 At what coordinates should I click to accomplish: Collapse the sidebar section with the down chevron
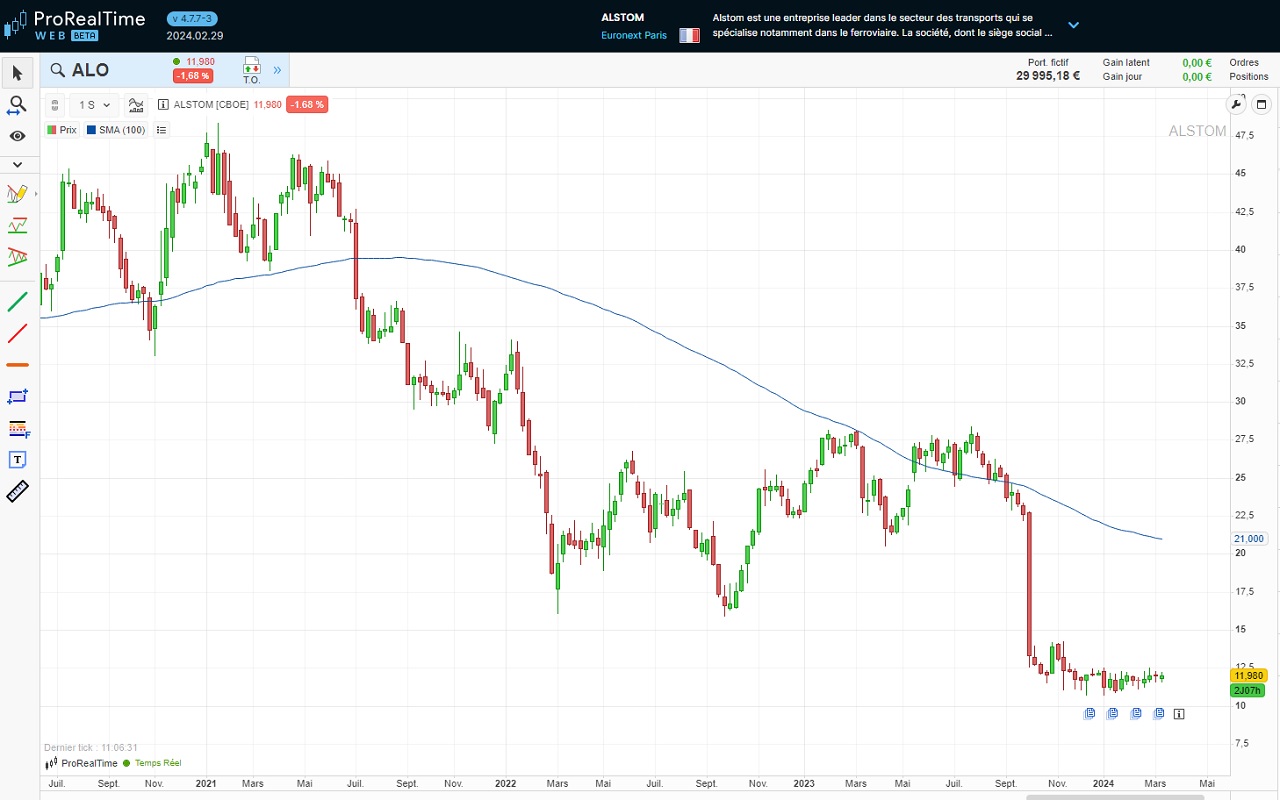coord(17,164)
